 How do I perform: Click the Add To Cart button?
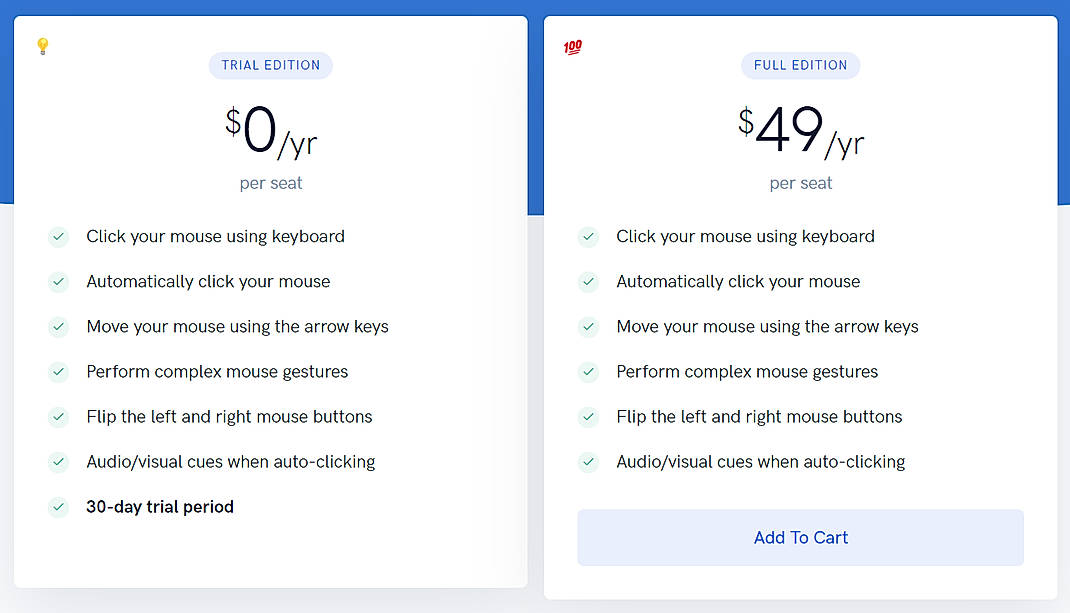(x=800, y=537)
